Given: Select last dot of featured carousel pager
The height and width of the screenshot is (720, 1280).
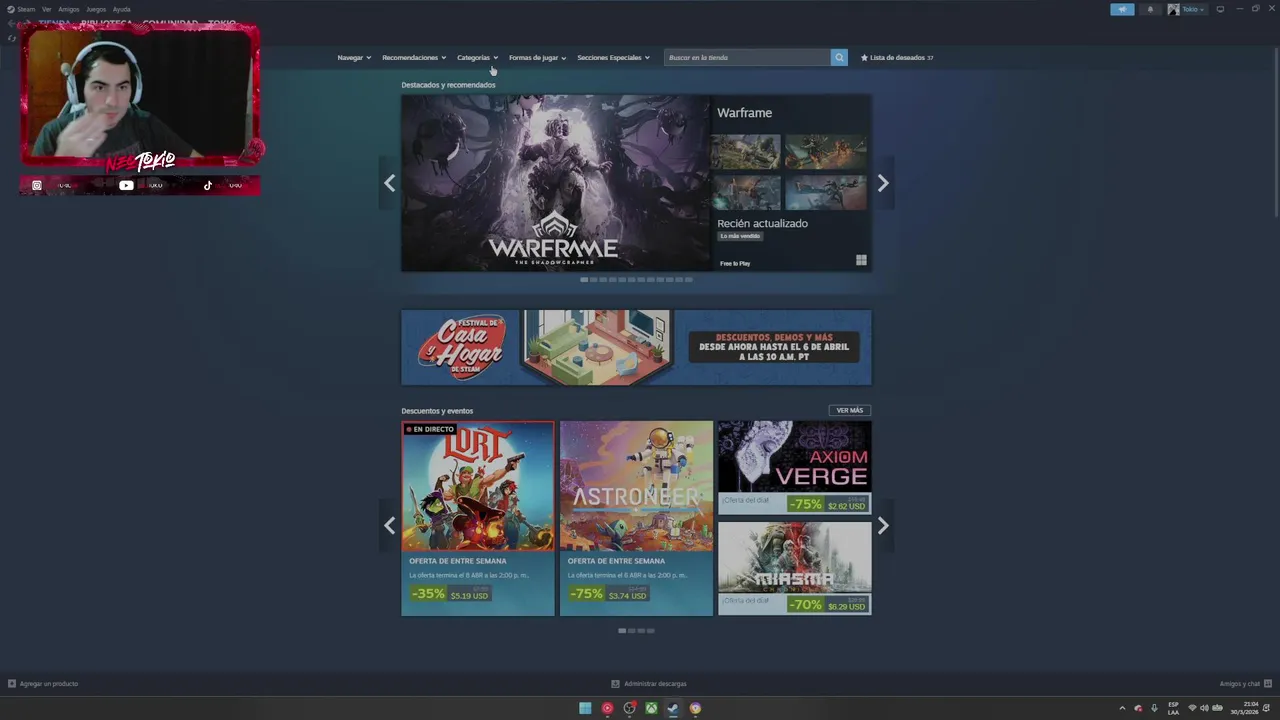Looking at the screenshot, I should (x=689, y=280).
